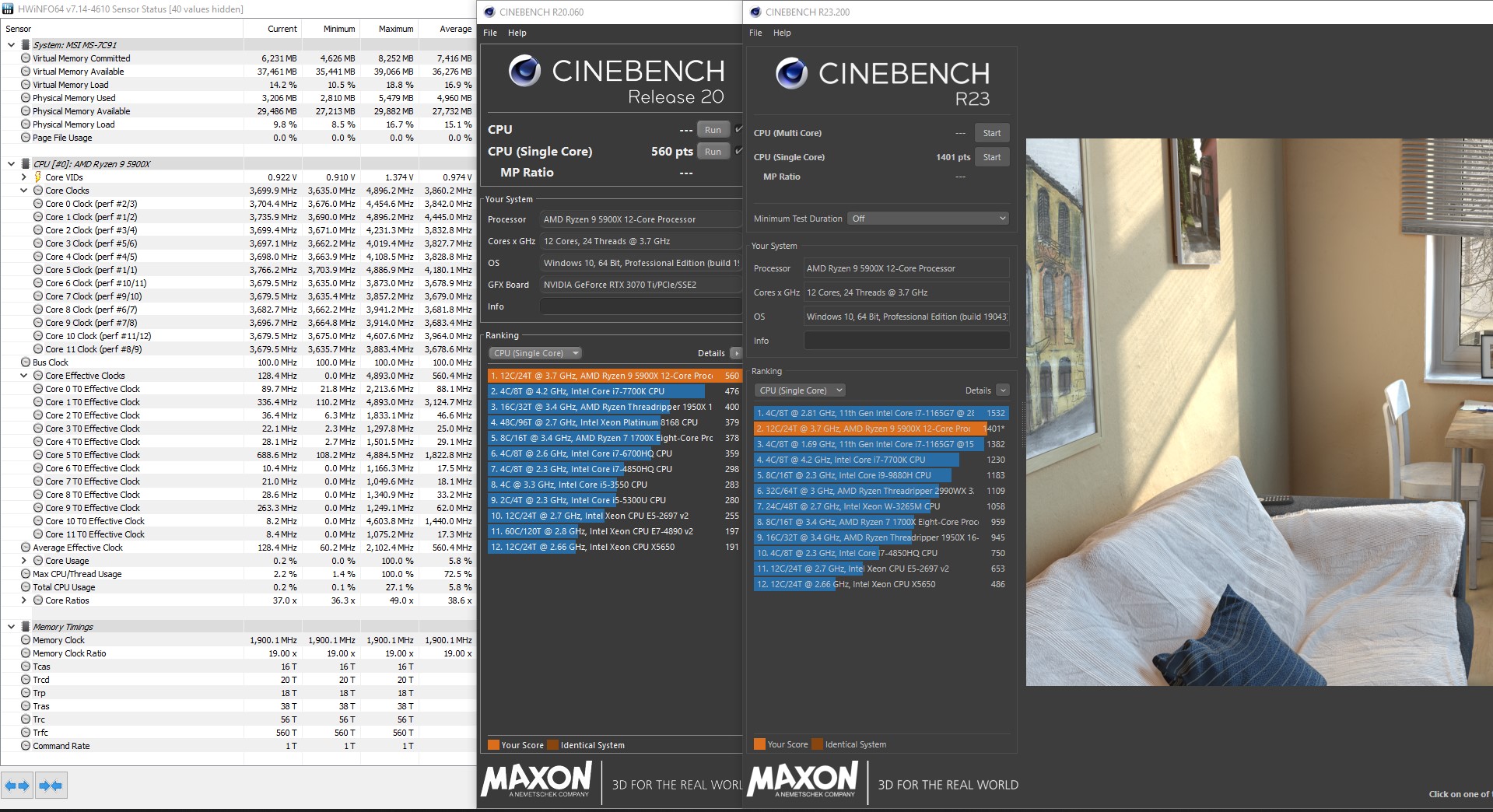Screen dimensions: 1493x812
Task: Click the clock icon beside Core 0 Clock (perf #2/3)
Action: click(38, 204)
